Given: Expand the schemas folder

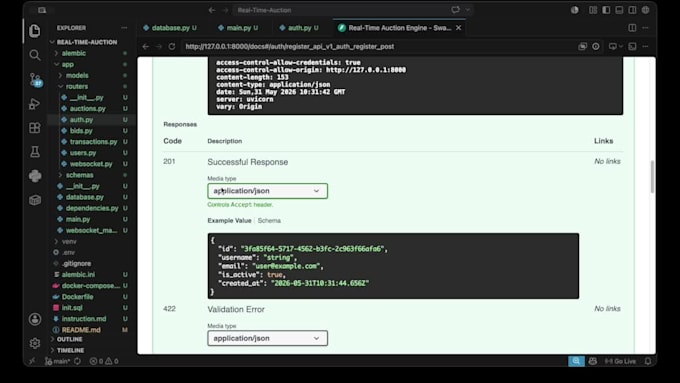Looking at the screenshot, I should (x=79, y=175).
